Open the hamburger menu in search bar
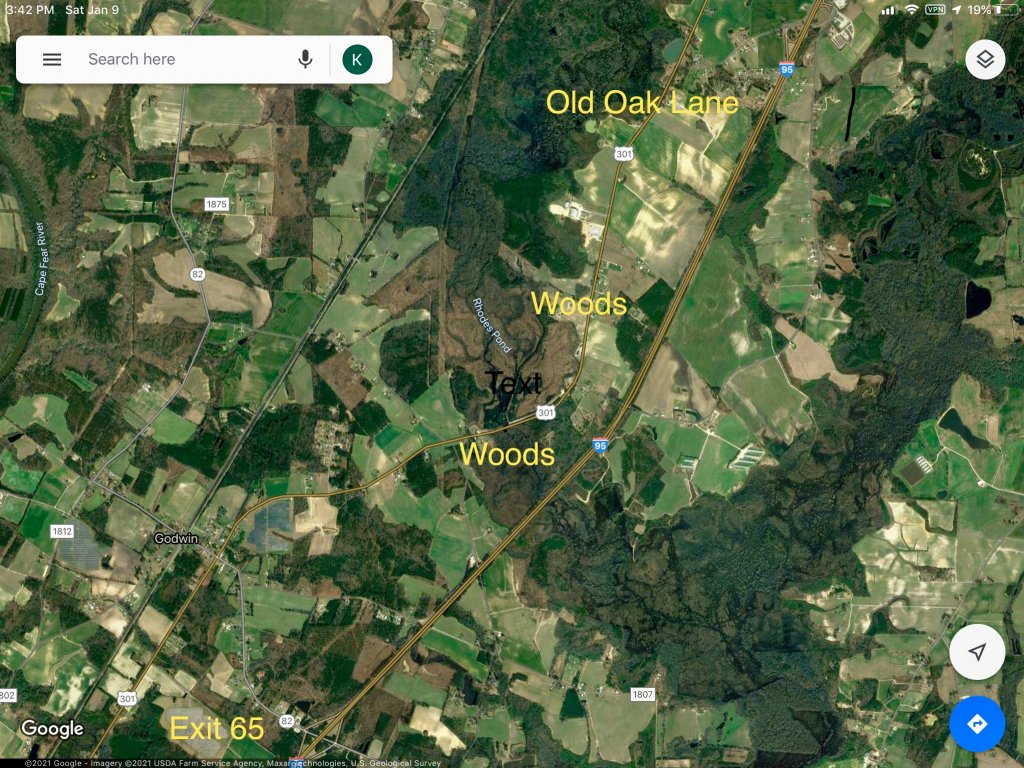This screenshot has height=768, width=1024. [x=52, y=59]
